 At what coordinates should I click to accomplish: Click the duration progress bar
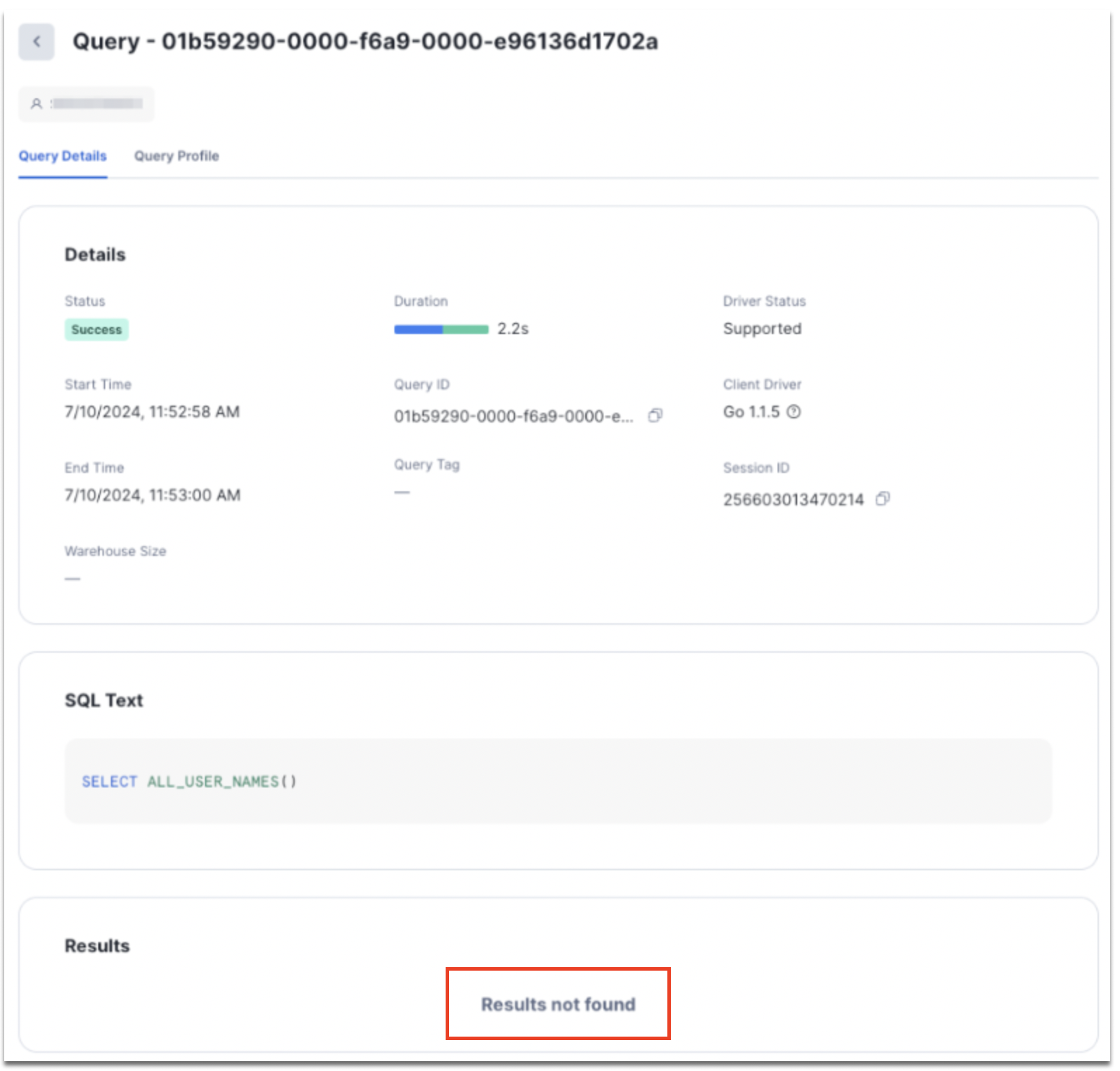[441, 329]
